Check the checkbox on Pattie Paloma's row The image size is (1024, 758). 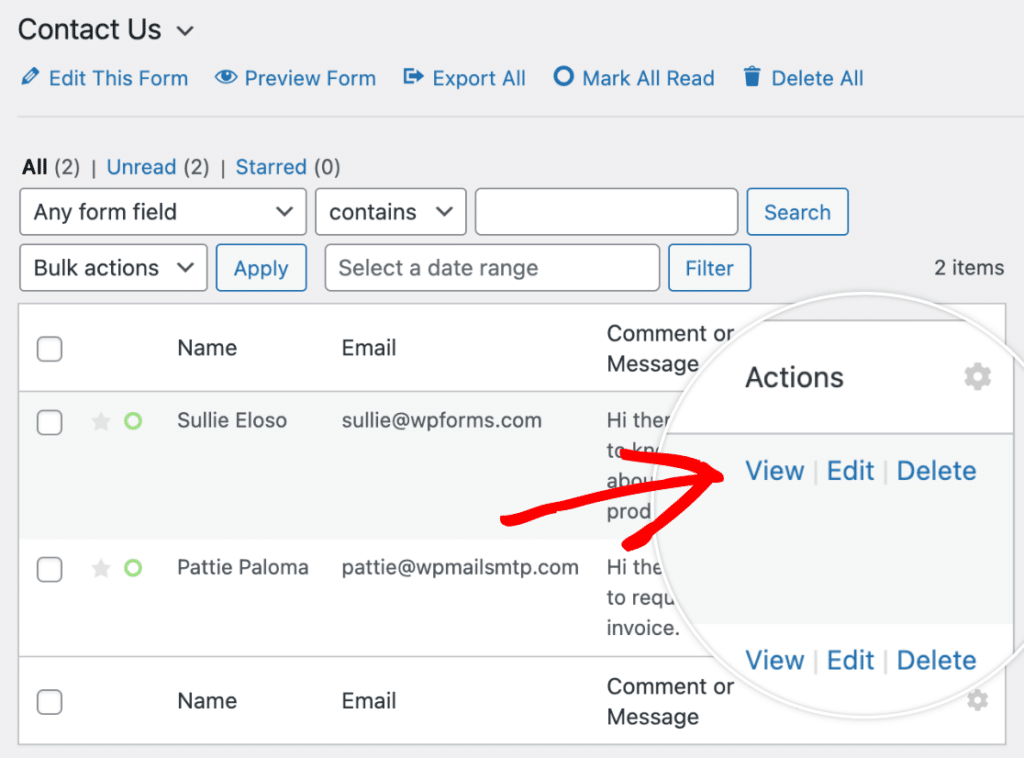(x=49, y=569)
